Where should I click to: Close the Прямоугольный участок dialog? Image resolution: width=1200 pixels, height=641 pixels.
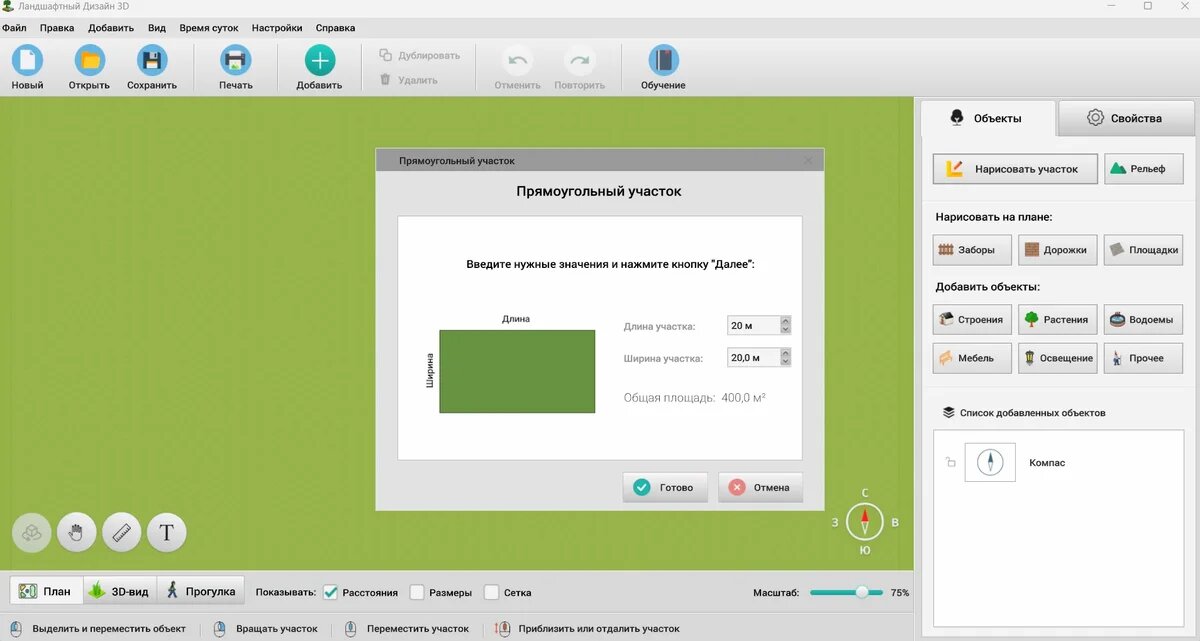pos(808,160)
